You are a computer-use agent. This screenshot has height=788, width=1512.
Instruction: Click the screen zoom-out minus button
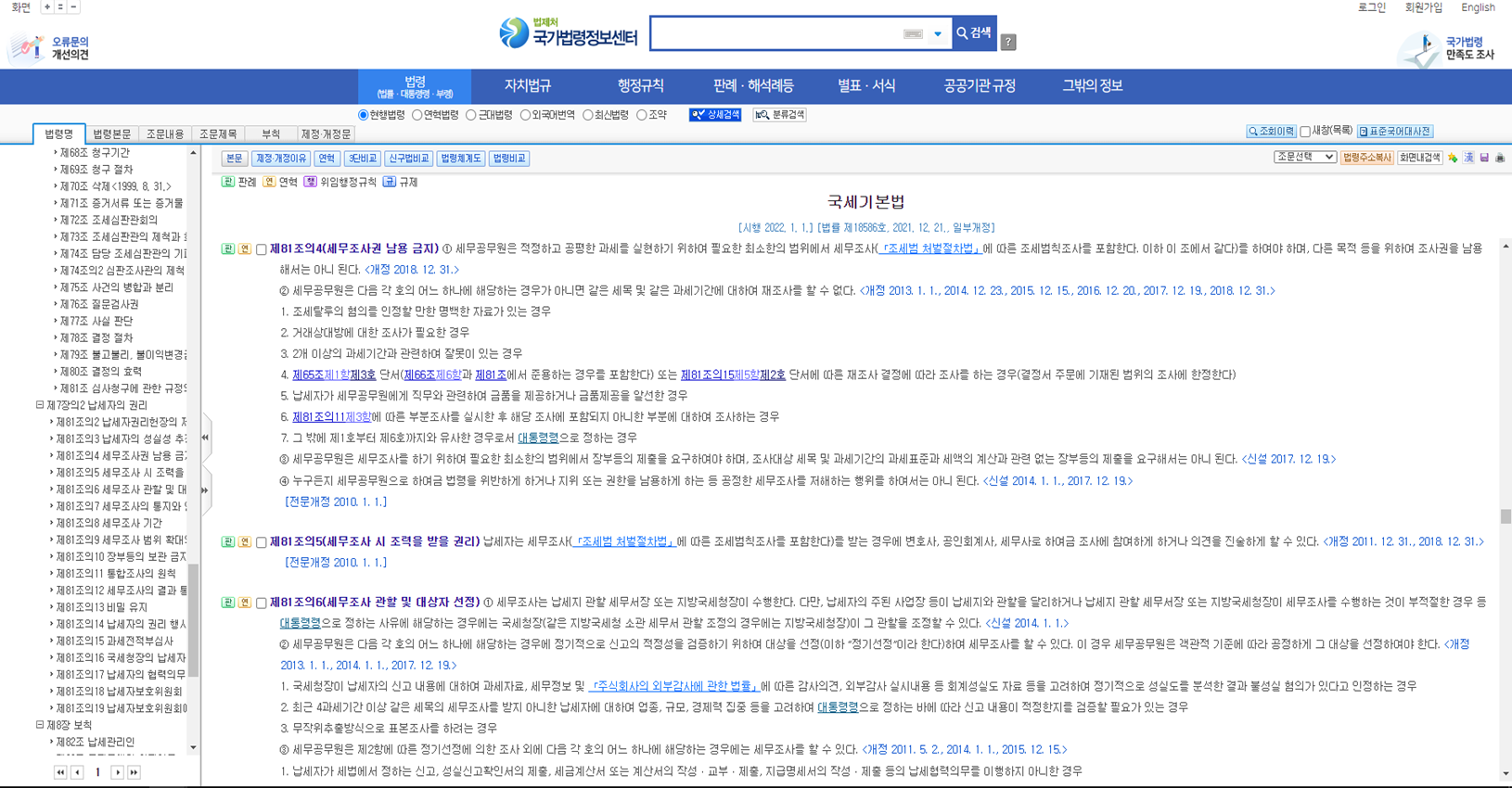(73, 6)
